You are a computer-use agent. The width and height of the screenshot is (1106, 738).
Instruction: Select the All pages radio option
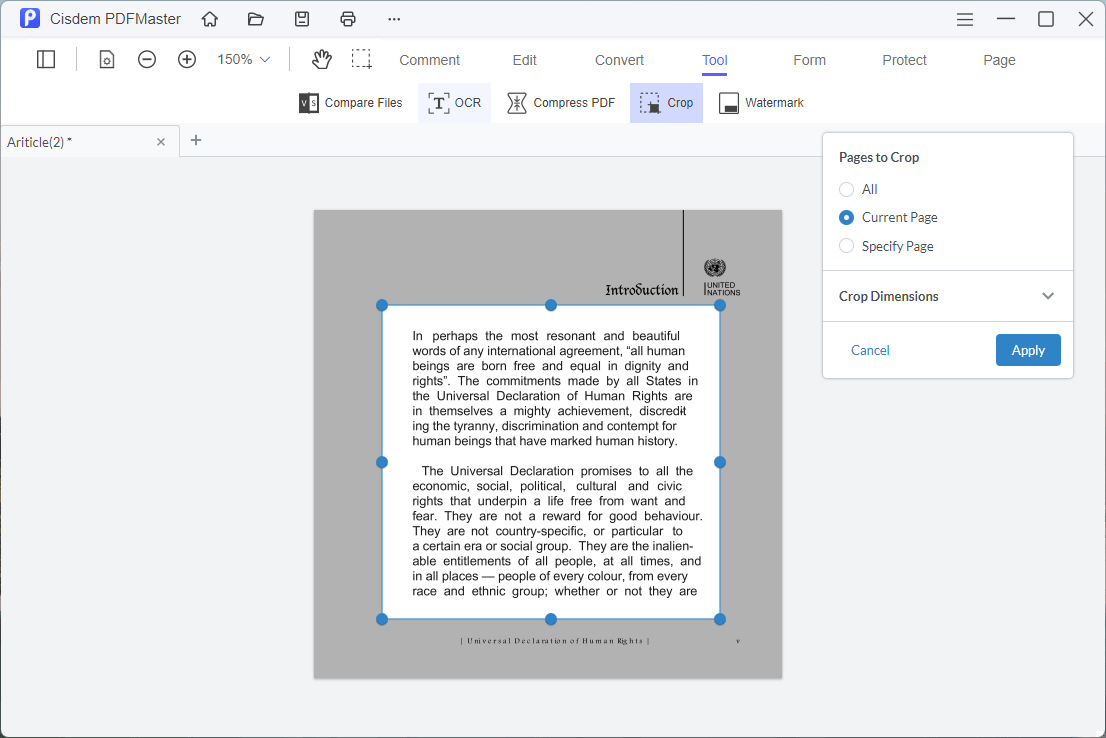point(847,189)
